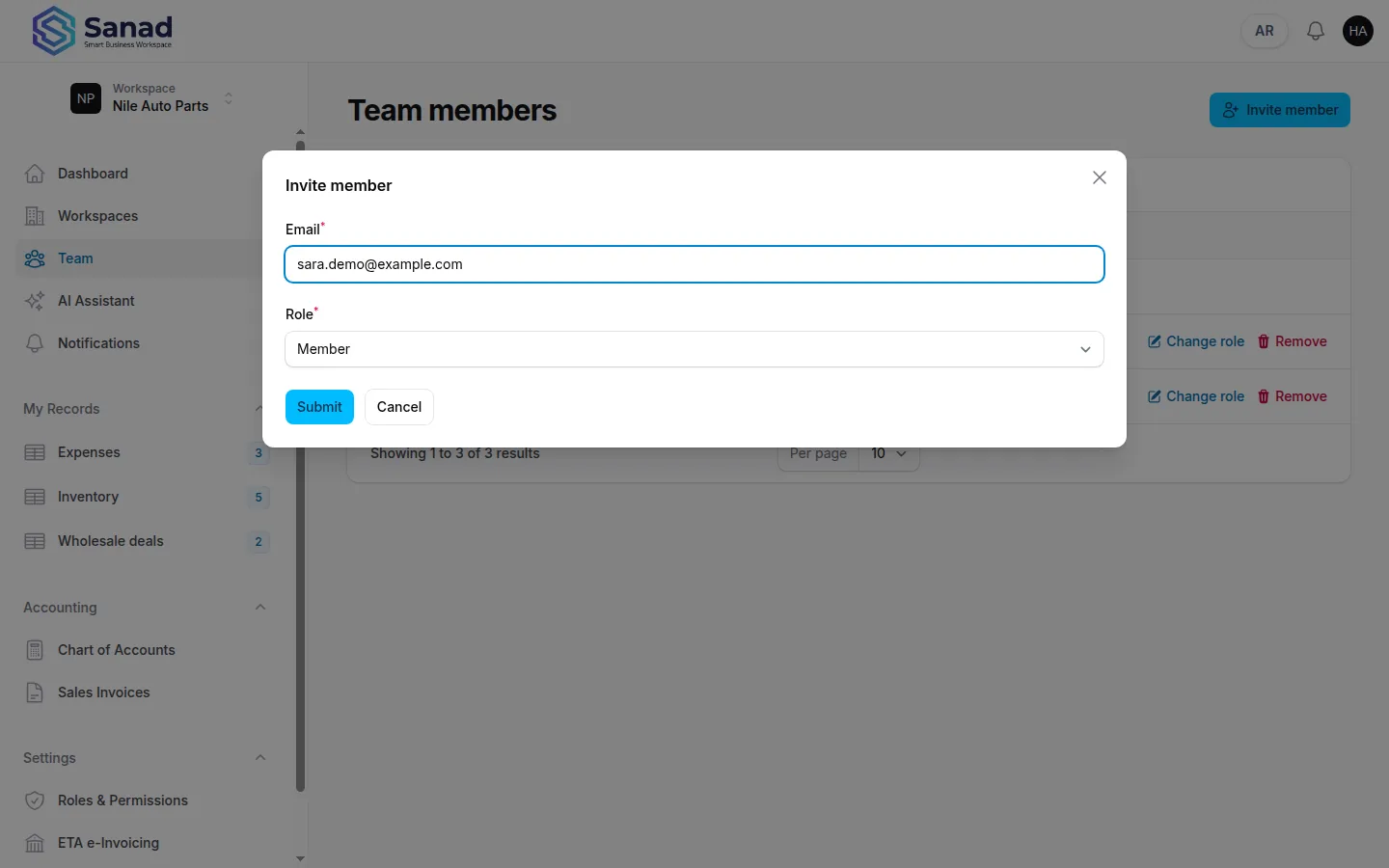Click the Email input field
Image resolution: width=1389 pixels, height=868 pixels.
pyautogui.click(x=694, y=264)
